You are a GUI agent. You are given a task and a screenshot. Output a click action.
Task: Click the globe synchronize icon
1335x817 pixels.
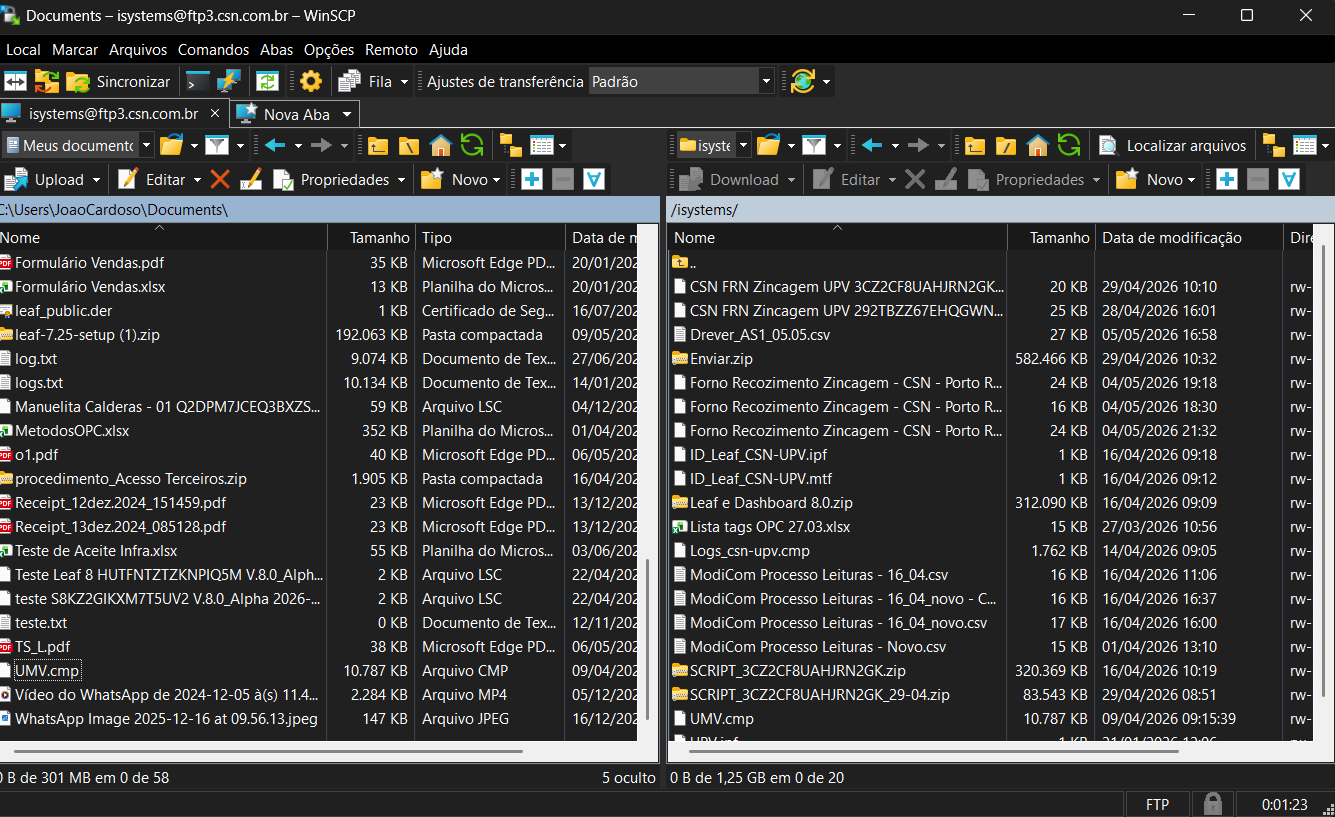802,81
